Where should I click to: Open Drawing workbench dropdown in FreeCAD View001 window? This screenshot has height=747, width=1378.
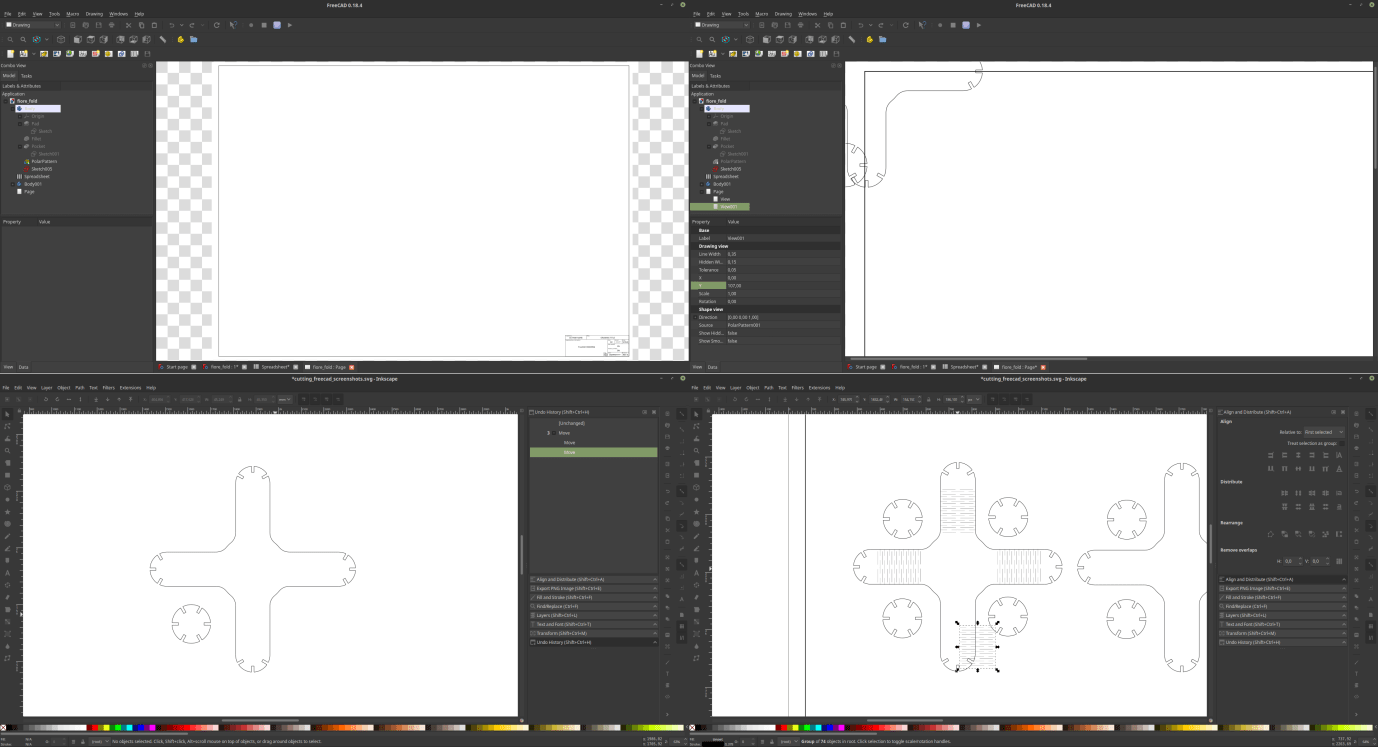tap(722, 25)
